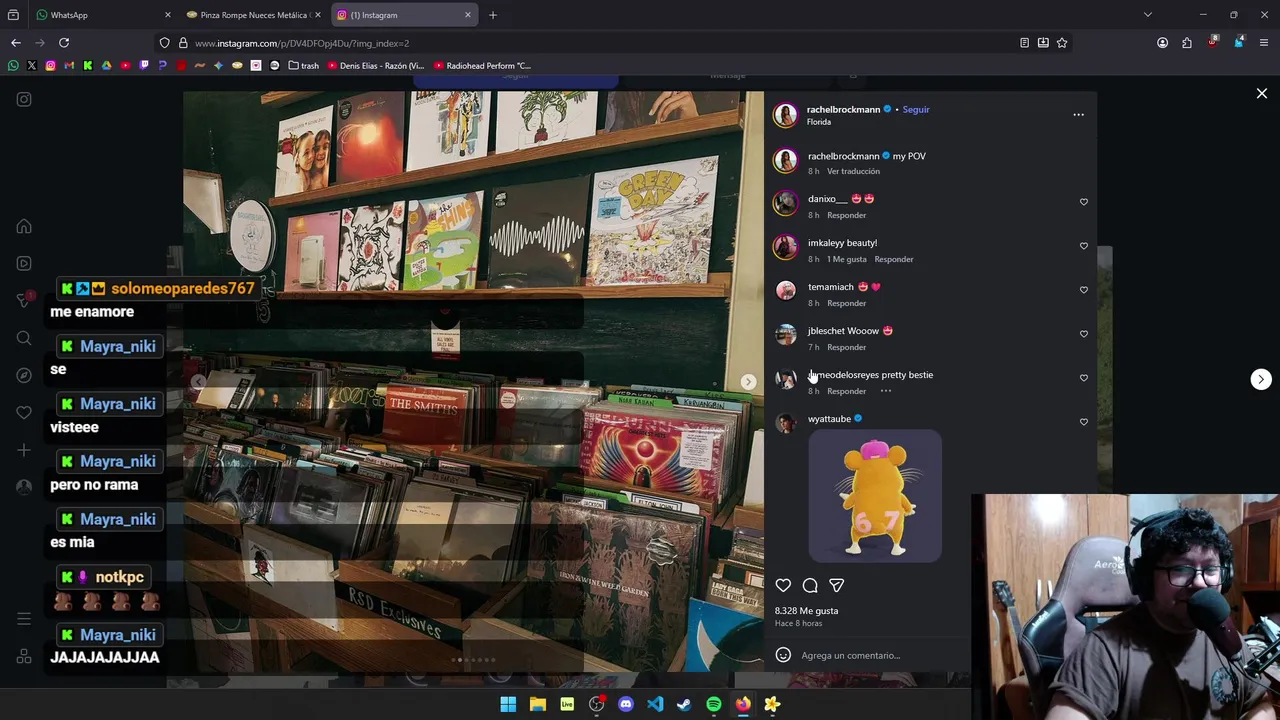Reply to imkaleyy's comment
This screenshot has width=1280, height=720.
tap(893, 259)
